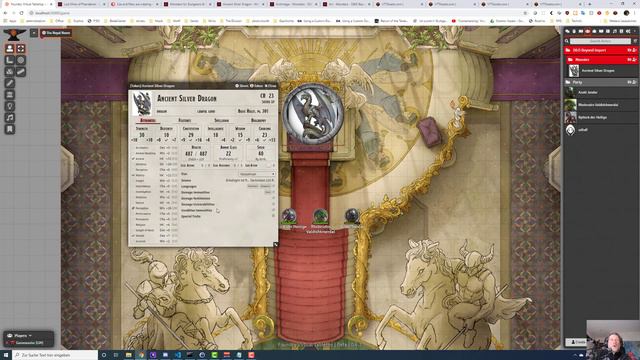Open the Scenes Directory sidebar tab

pos(581,31)
